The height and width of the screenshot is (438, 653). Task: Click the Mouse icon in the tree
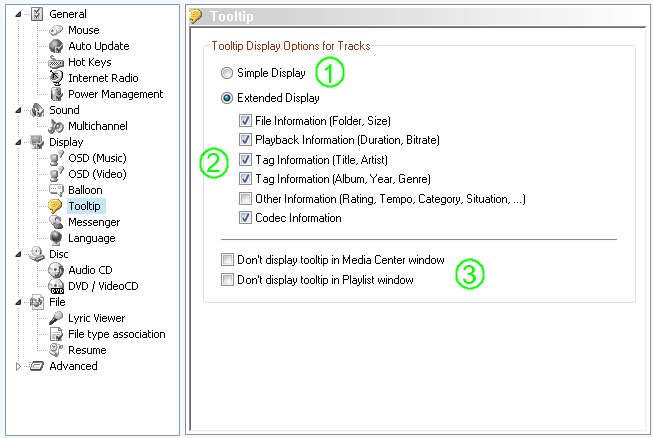click(56, 30)
